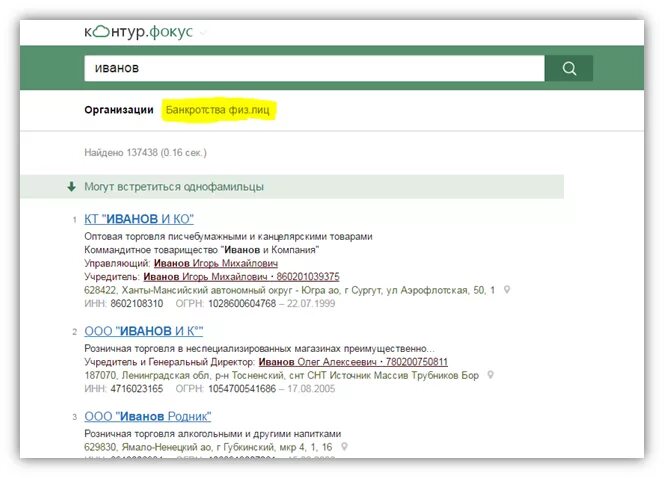Open dropdown chevron next to Контур.Фокус logo
Image resolution: width=664 pixels, height=478 pixels.
203,33
